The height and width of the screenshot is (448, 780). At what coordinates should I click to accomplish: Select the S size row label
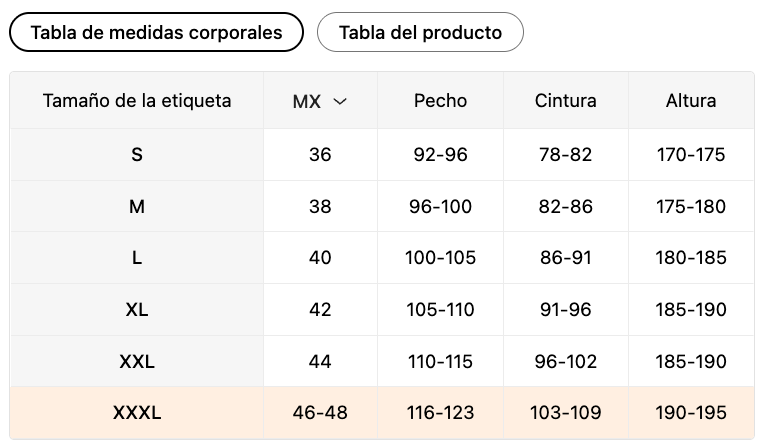(x=137, y=155)
